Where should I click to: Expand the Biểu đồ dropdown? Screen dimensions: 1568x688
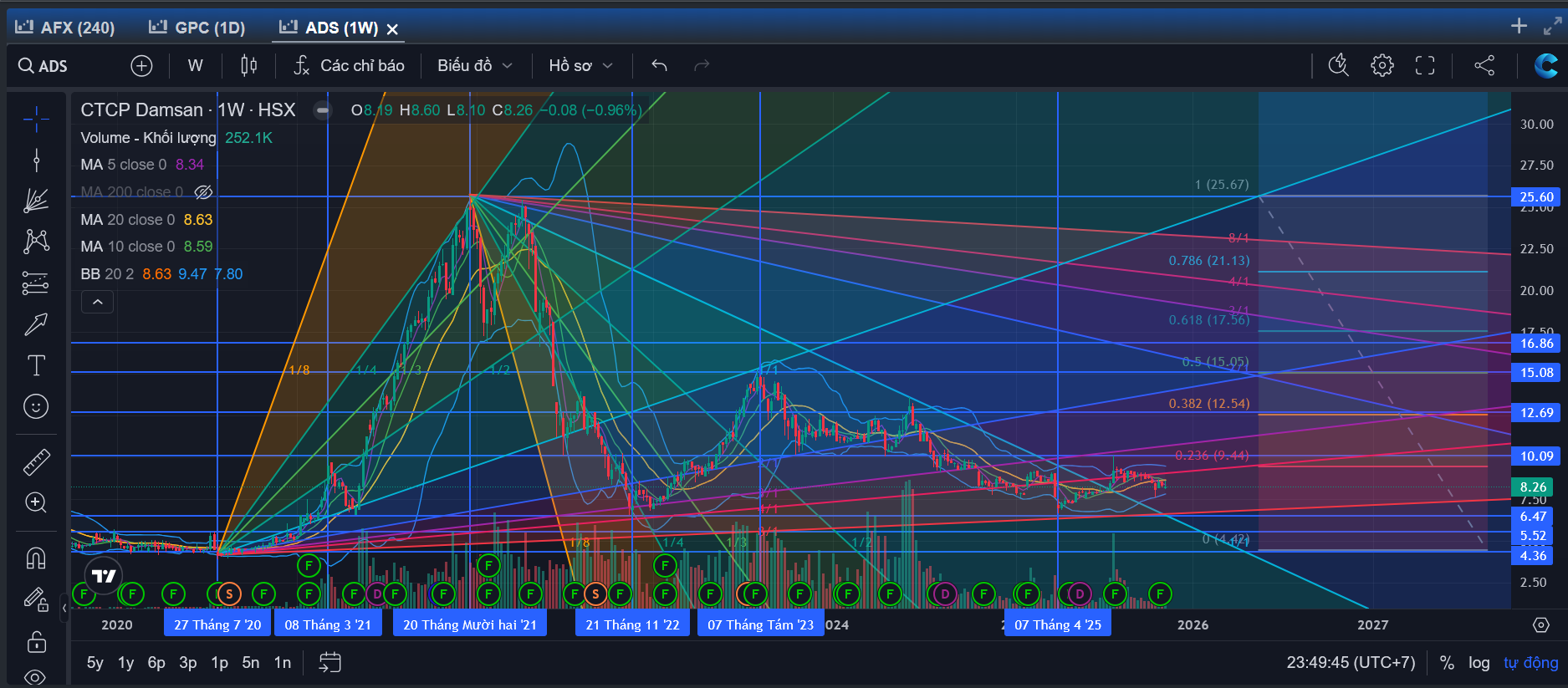point(475,66)
